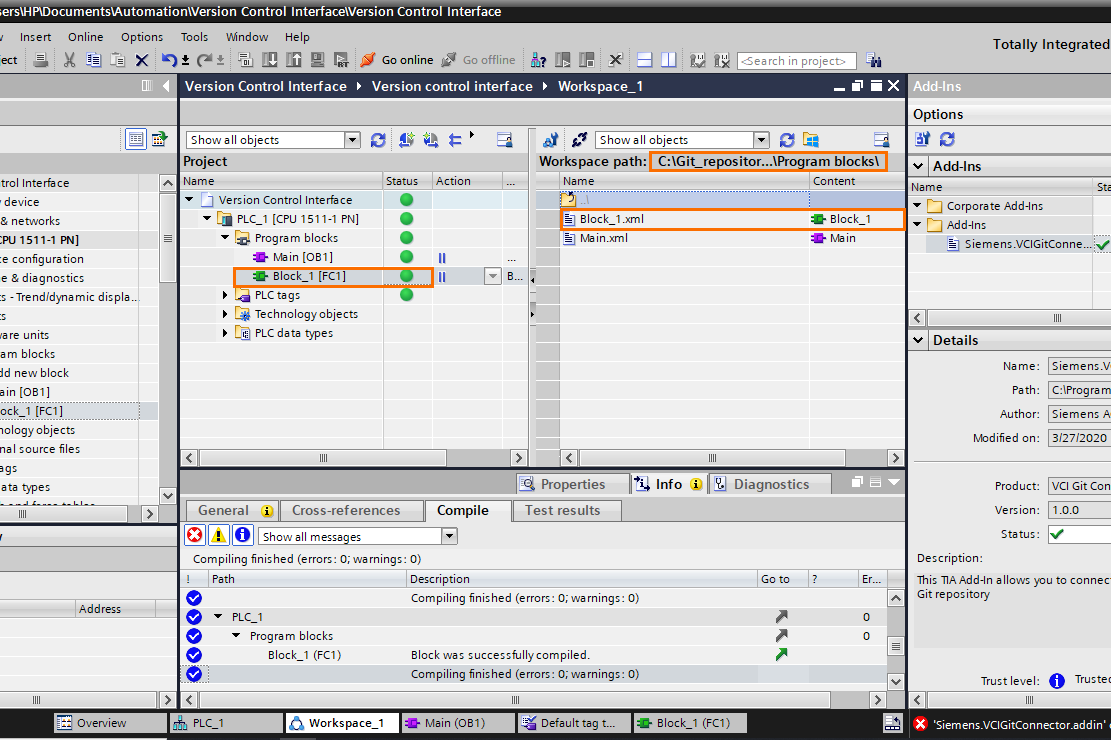Screen dimensions: 1111x740
Task: Switch to Properties tab
Action: click(573, 484)
